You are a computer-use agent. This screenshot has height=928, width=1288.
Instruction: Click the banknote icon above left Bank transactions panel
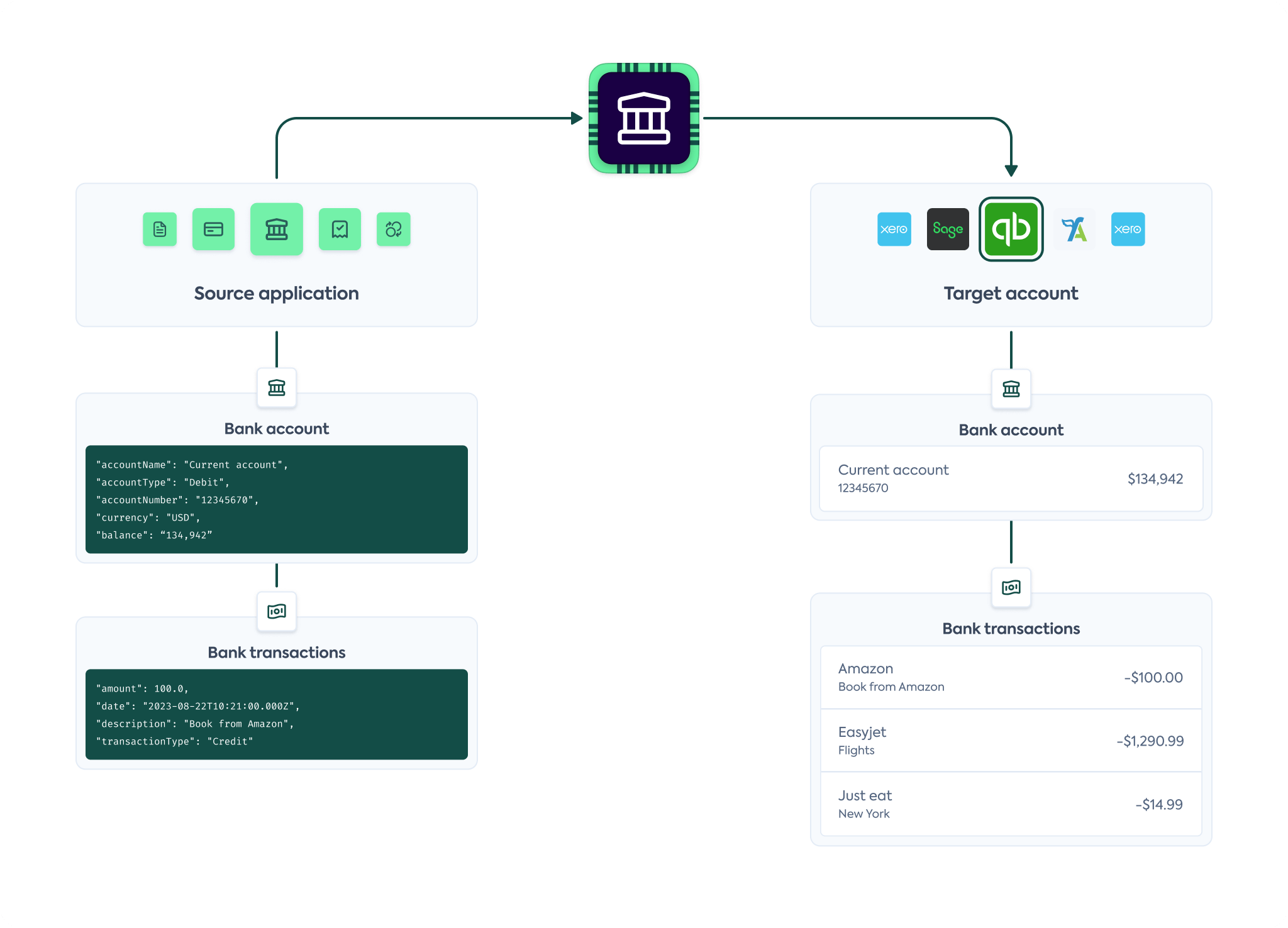point(277,611)
